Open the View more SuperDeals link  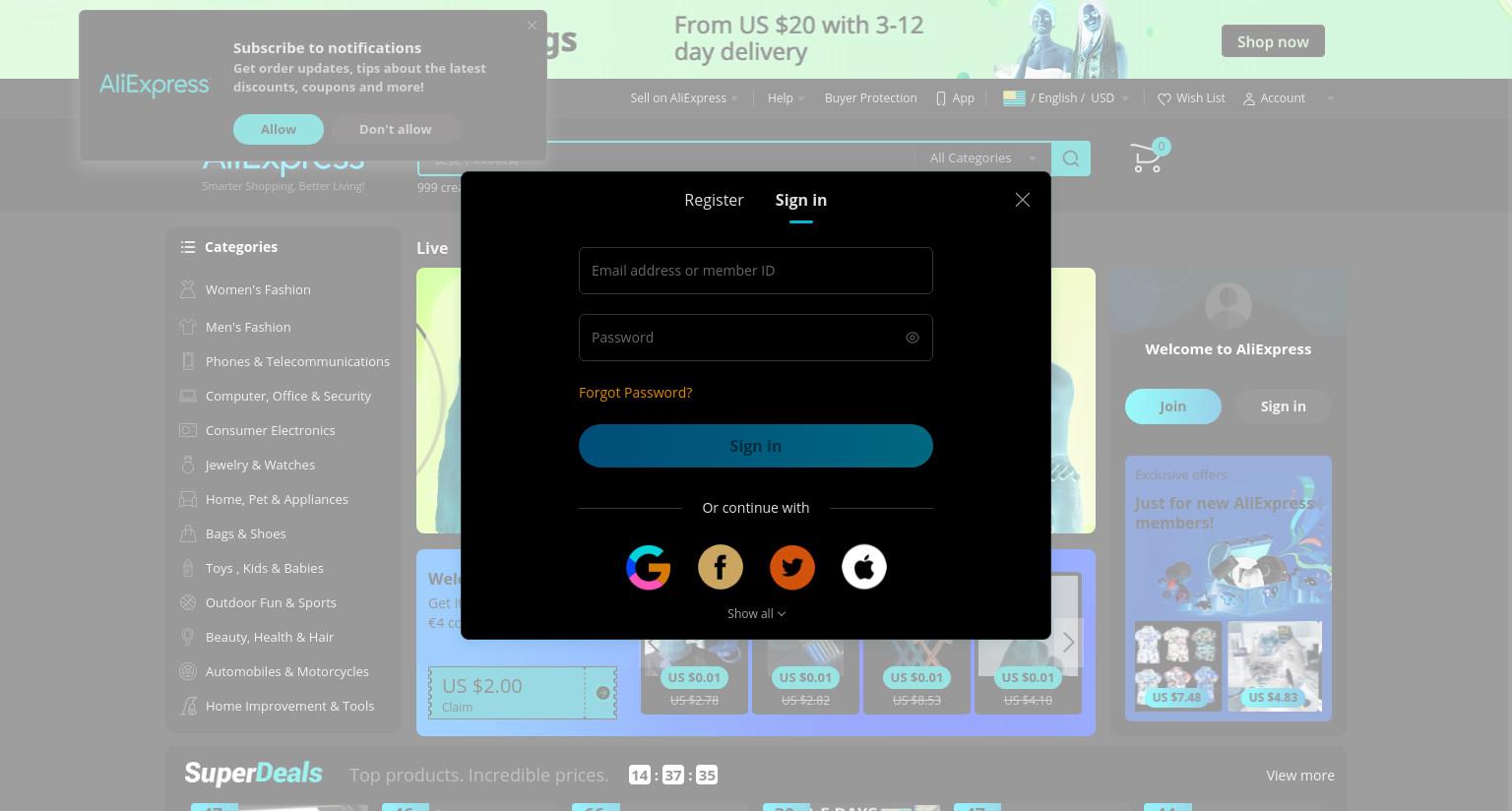pos(1300,776)
